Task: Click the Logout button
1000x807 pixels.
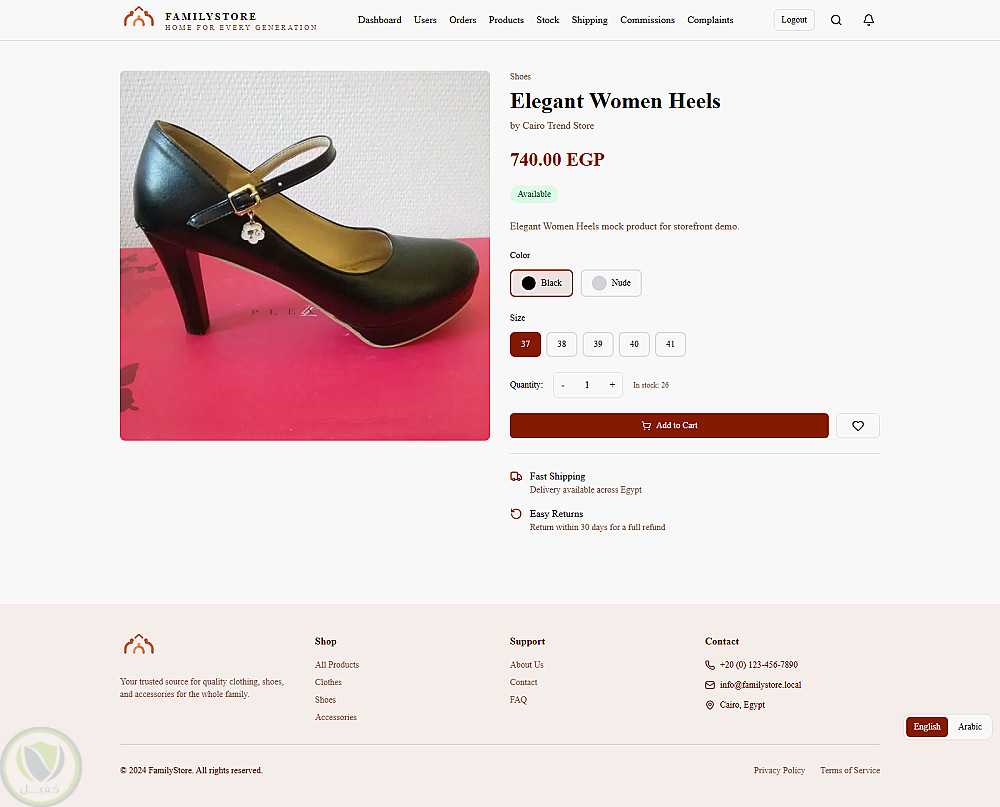Action: [794, 20]
